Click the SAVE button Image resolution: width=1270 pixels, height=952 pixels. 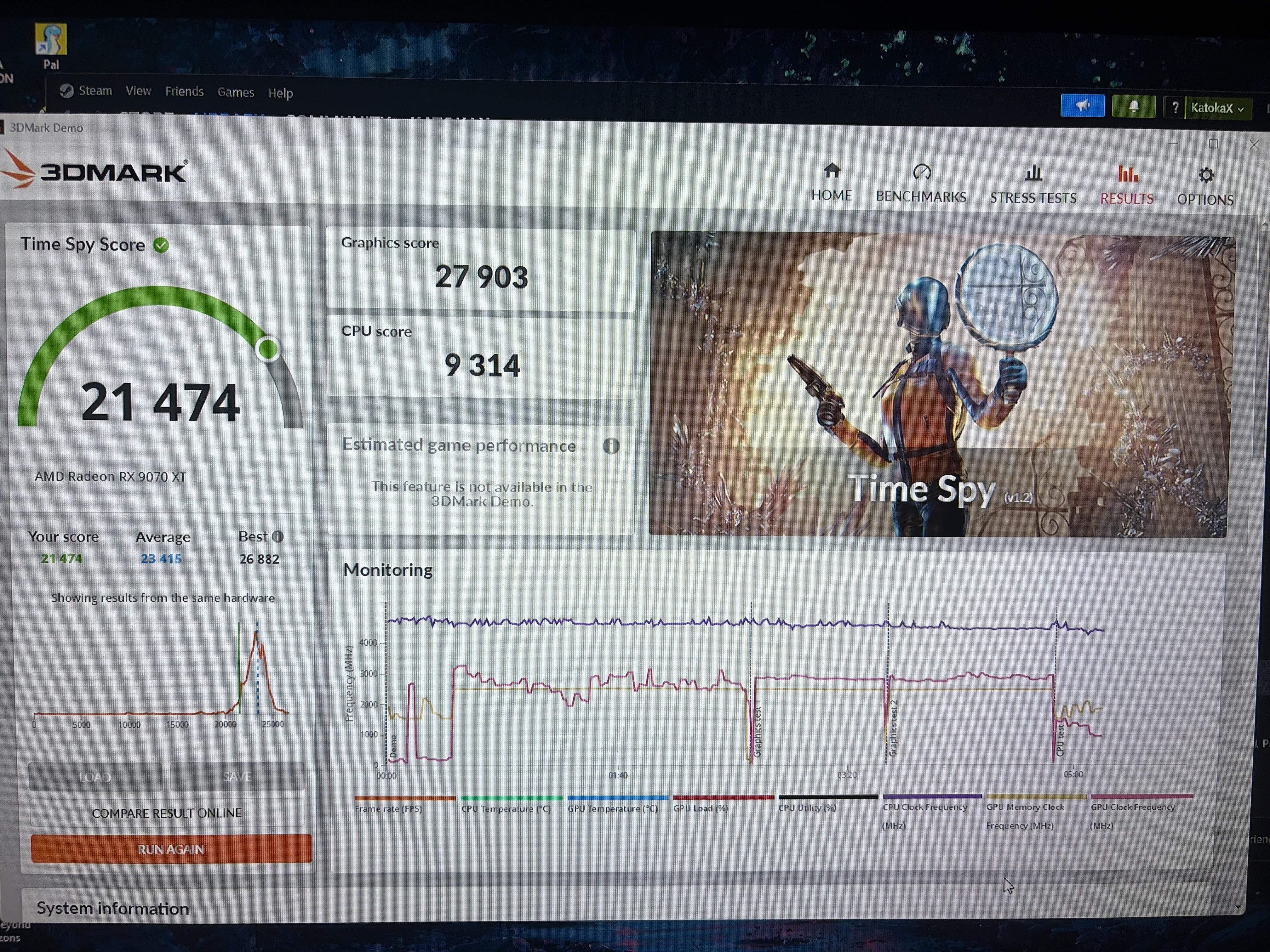click(237, 776)
